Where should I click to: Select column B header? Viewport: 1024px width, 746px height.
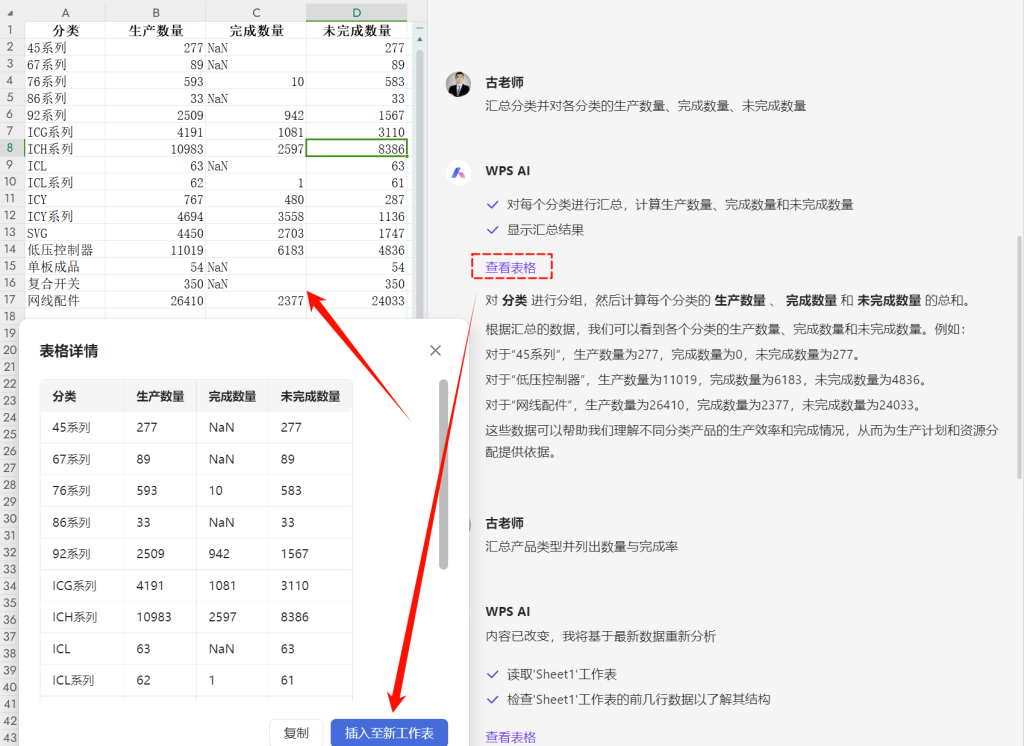point(155,12)
